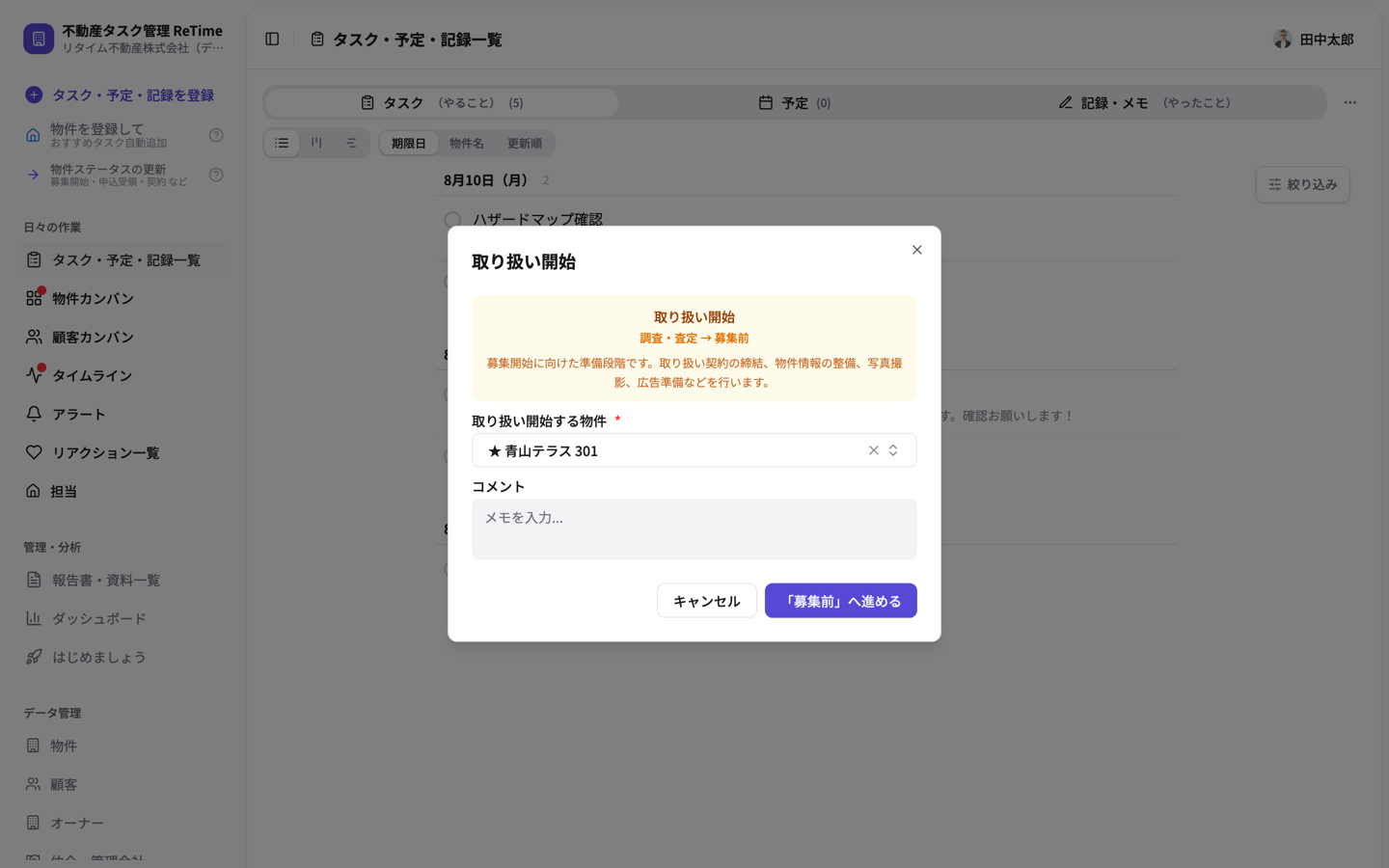The image size is (1389, 868).
Task: Click the heart icon for リアクション一覧
Action: point(34,452)
